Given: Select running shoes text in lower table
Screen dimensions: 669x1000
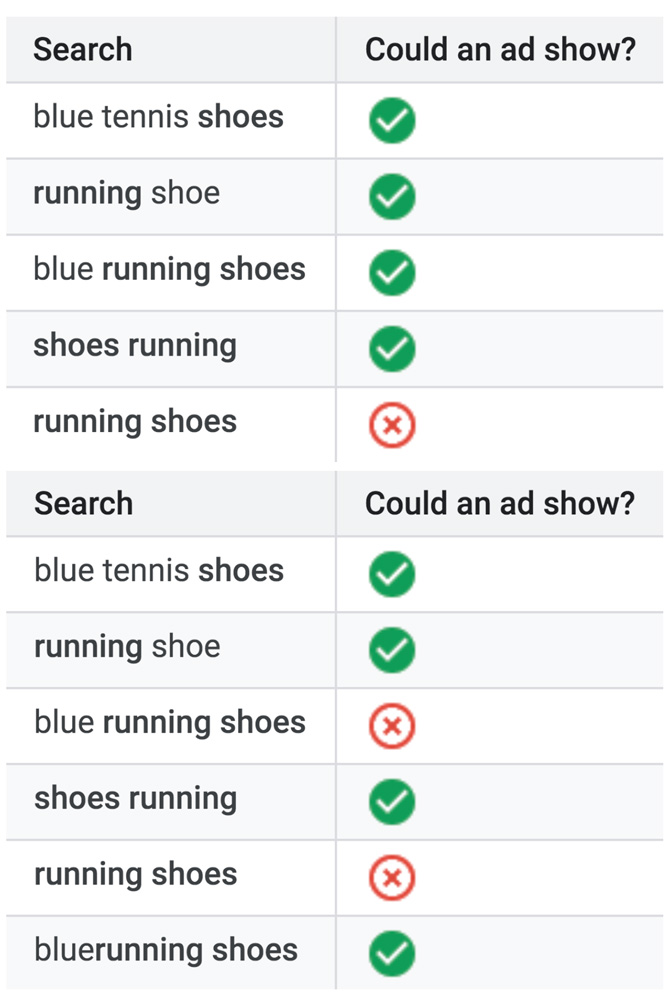Looking at the screenshot, I should 135,875.
